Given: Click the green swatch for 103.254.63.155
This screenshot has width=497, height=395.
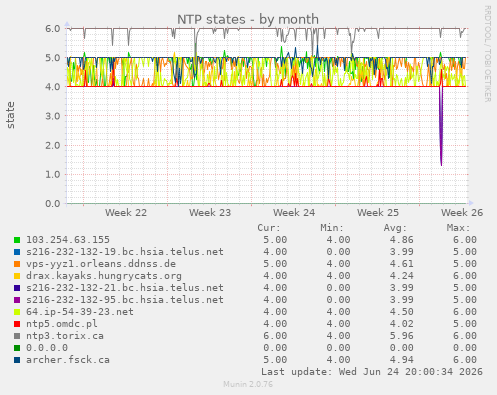Looking at the screenshot, I should click(x=17, y=240).
